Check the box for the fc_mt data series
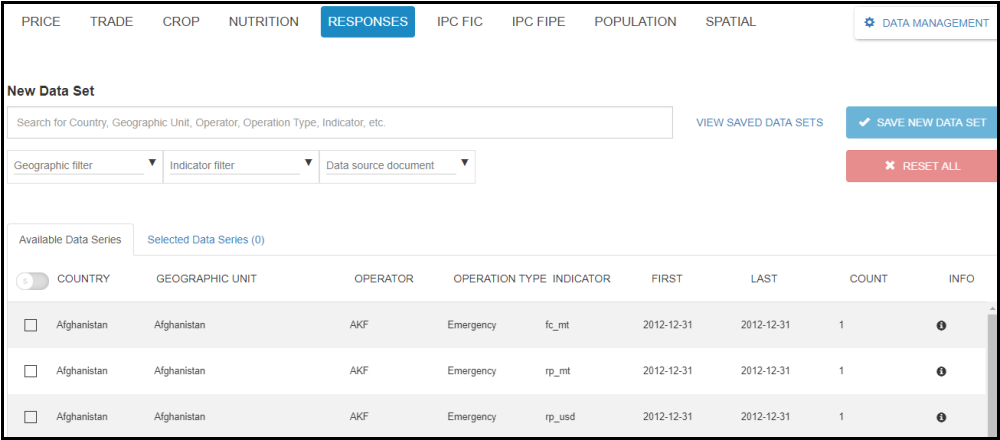1000x440 pixels. (31, 326)
